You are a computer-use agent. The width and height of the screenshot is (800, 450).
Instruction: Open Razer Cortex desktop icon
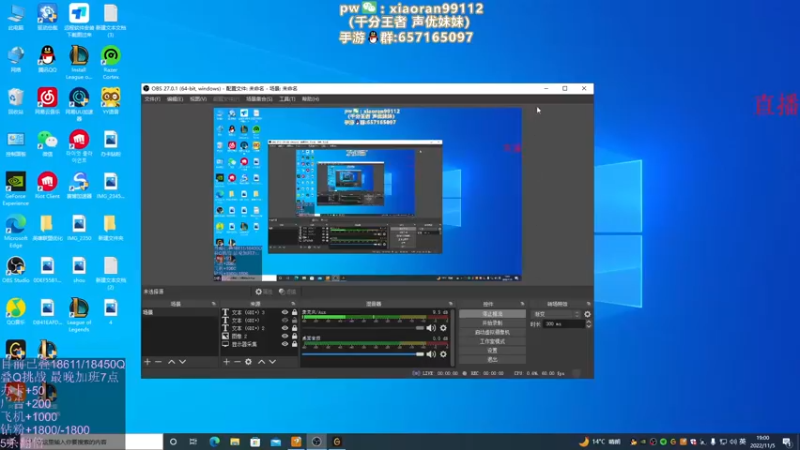pyautogui.click(x=111, y=62)
